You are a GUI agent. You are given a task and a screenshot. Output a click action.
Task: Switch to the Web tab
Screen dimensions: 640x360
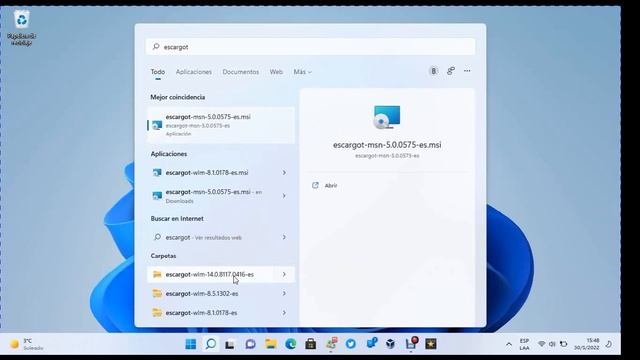[276, 72]
